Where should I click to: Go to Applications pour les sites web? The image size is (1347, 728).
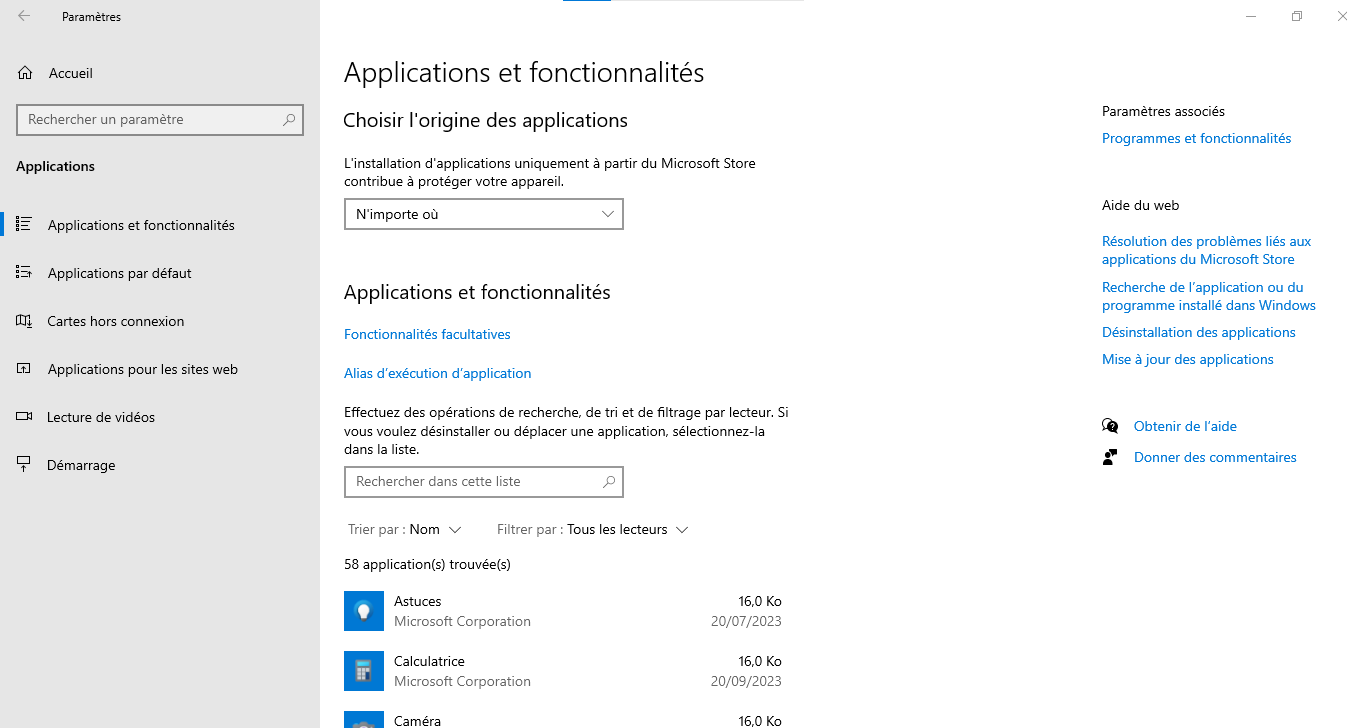[x=143, y=369]
